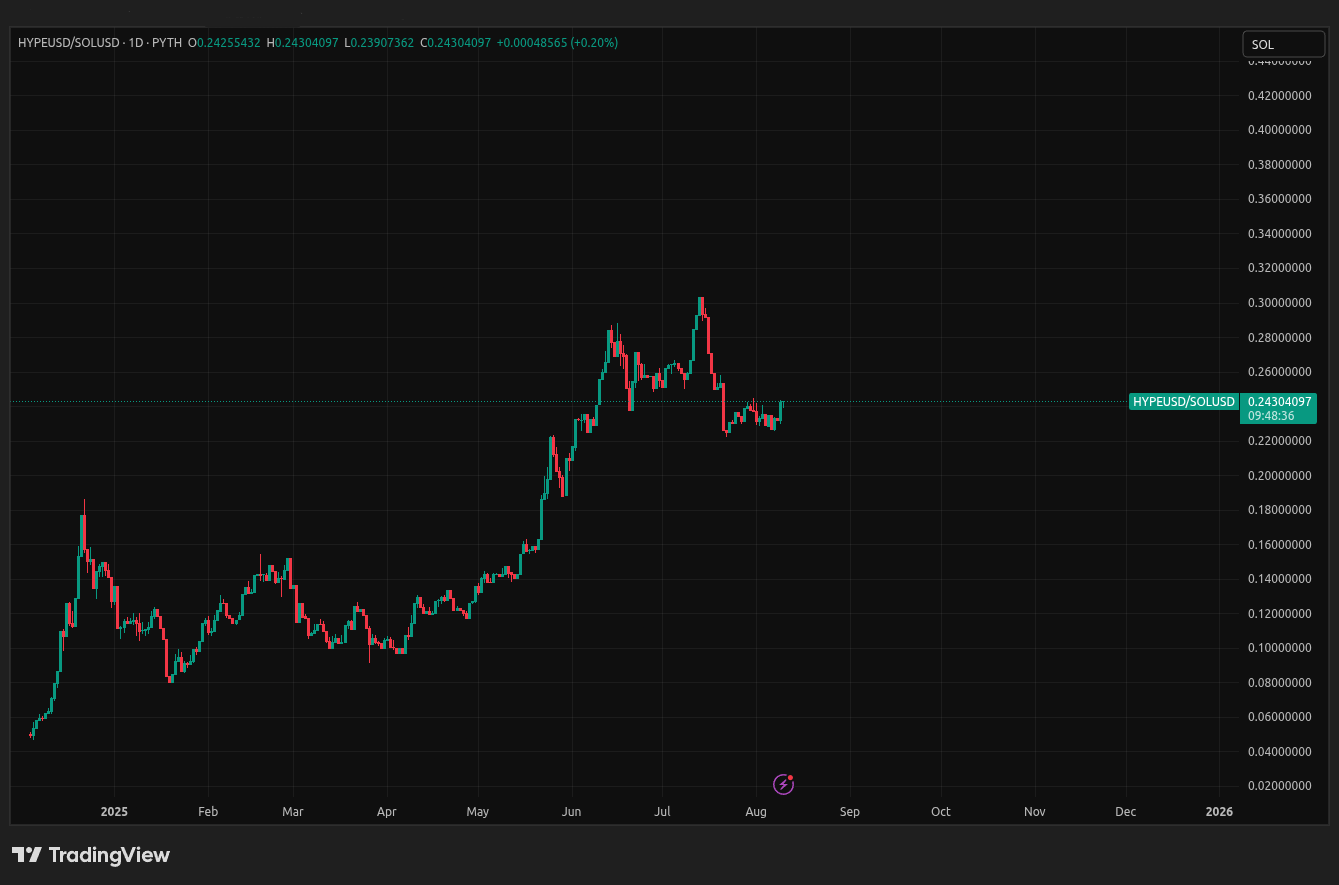Click the HYPEUSD/SOLUSD price label tag
Viewport: 1339px width, 885px height.
tap(1183, 401)
